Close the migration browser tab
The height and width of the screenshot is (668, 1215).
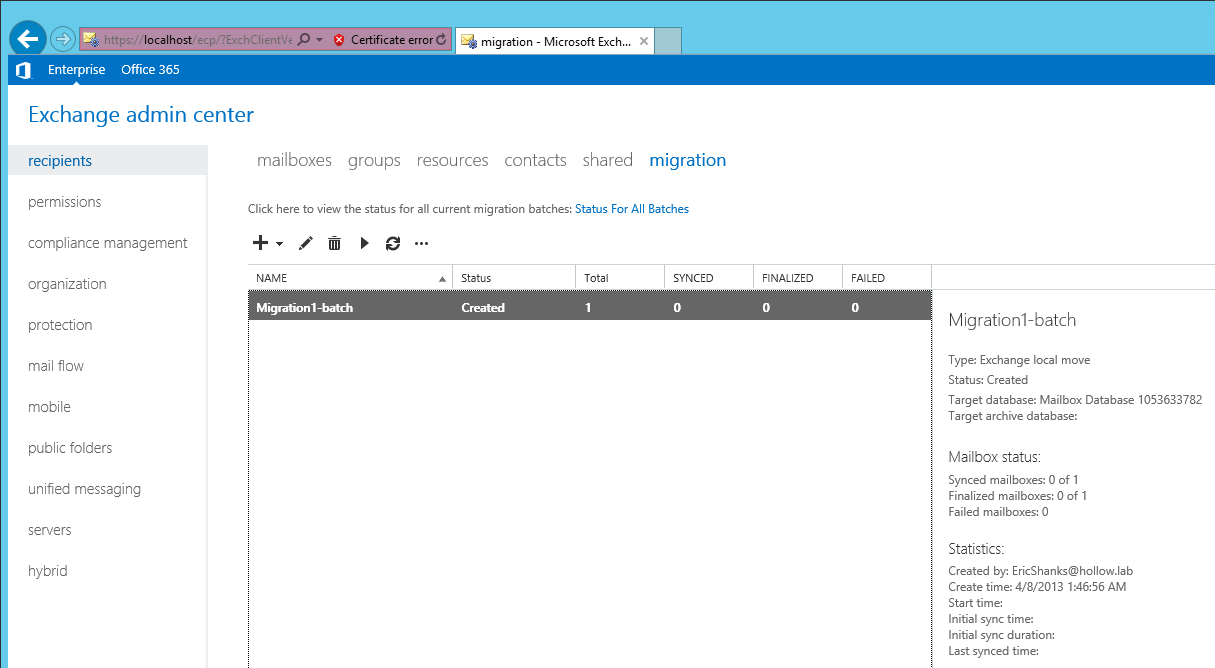(644, 41)
